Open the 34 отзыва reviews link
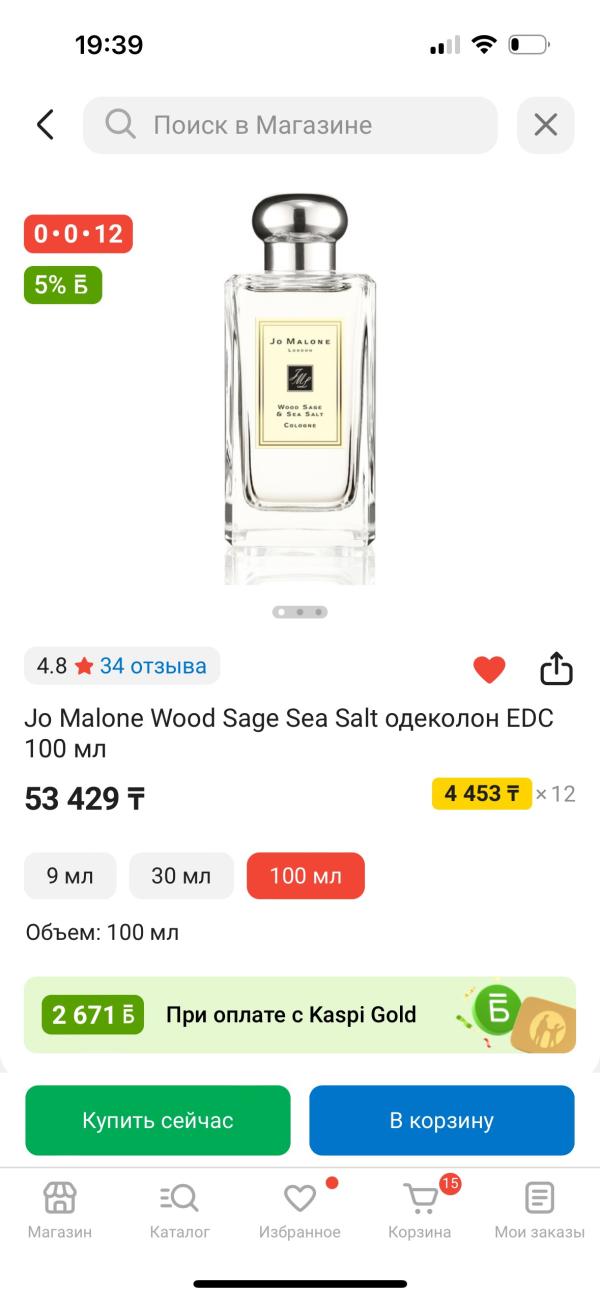Screen dimensions: 600x1300 153,665
